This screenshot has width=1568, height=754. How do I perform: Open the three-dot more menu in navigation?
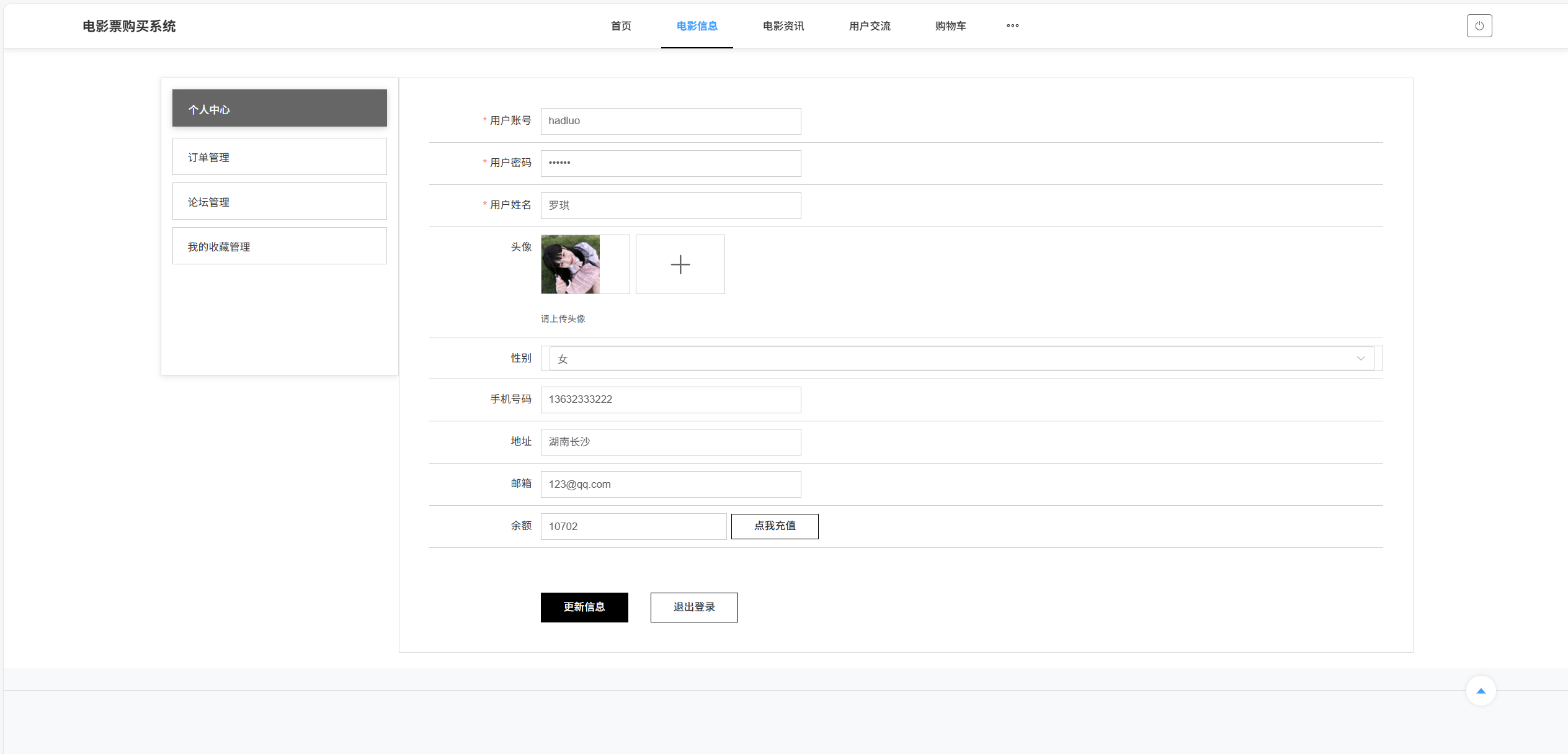[1012, 26]
